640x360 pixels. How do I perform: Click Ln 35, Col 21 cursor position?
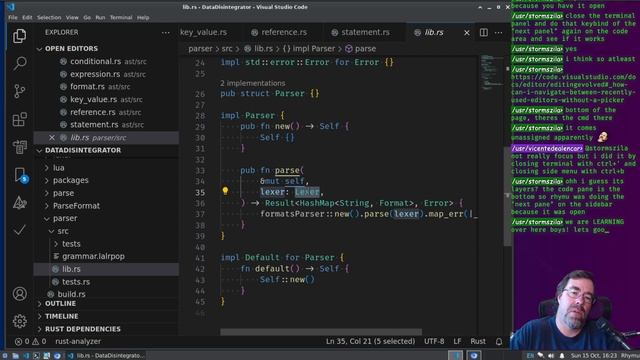tap(370, 341)
